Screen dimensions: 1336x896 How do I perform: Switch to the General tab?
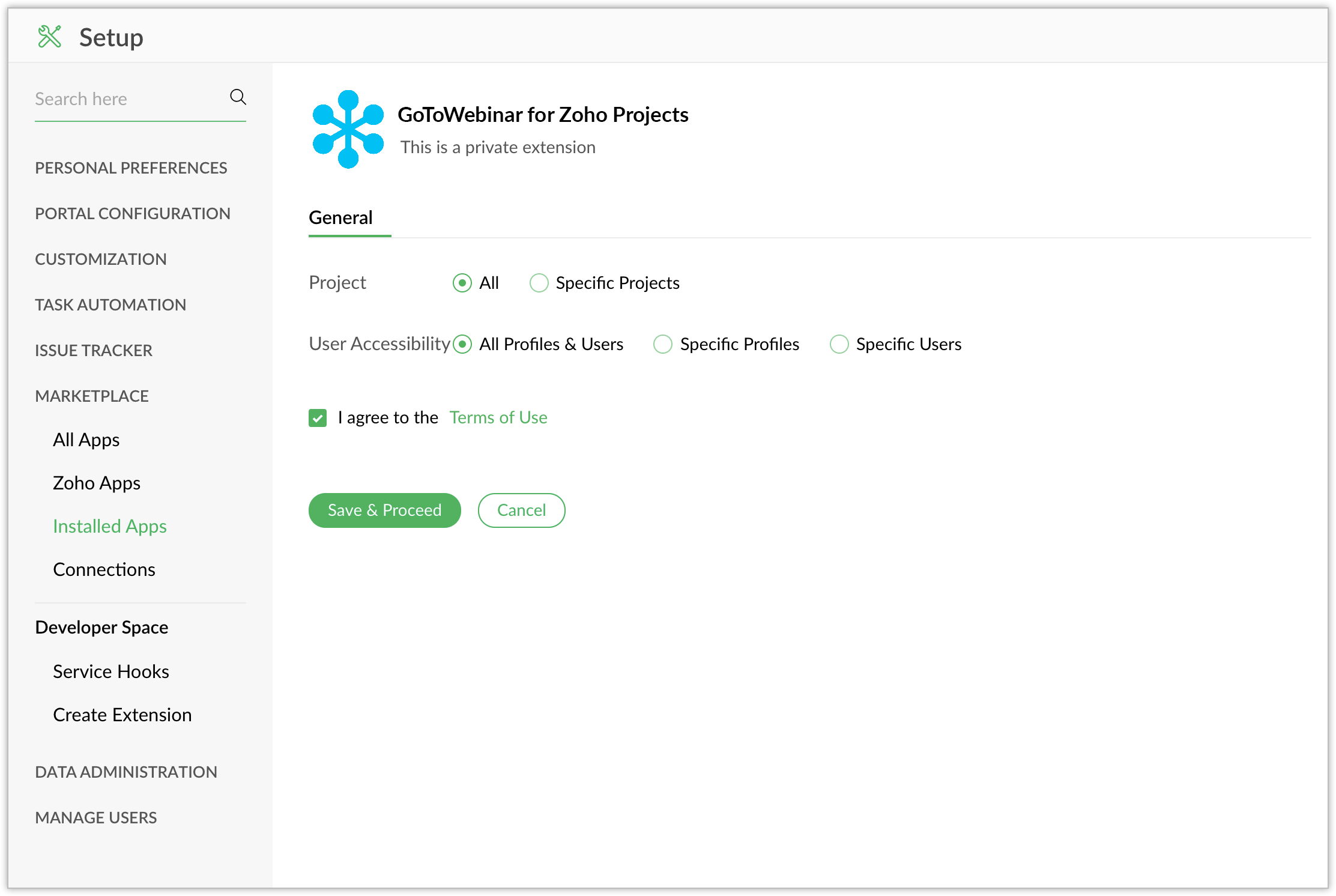click(340, 217)
